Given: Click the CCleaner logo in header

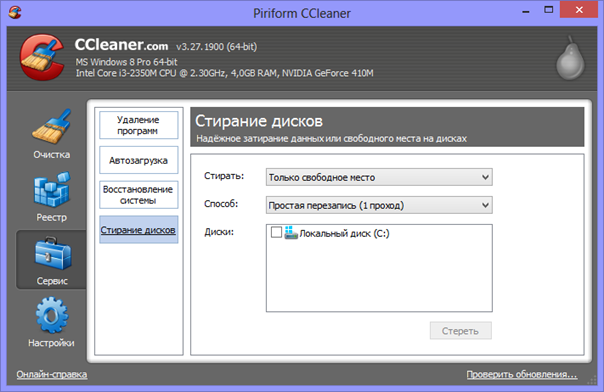Looking at the screenshot, I should (x=42, y=57).
